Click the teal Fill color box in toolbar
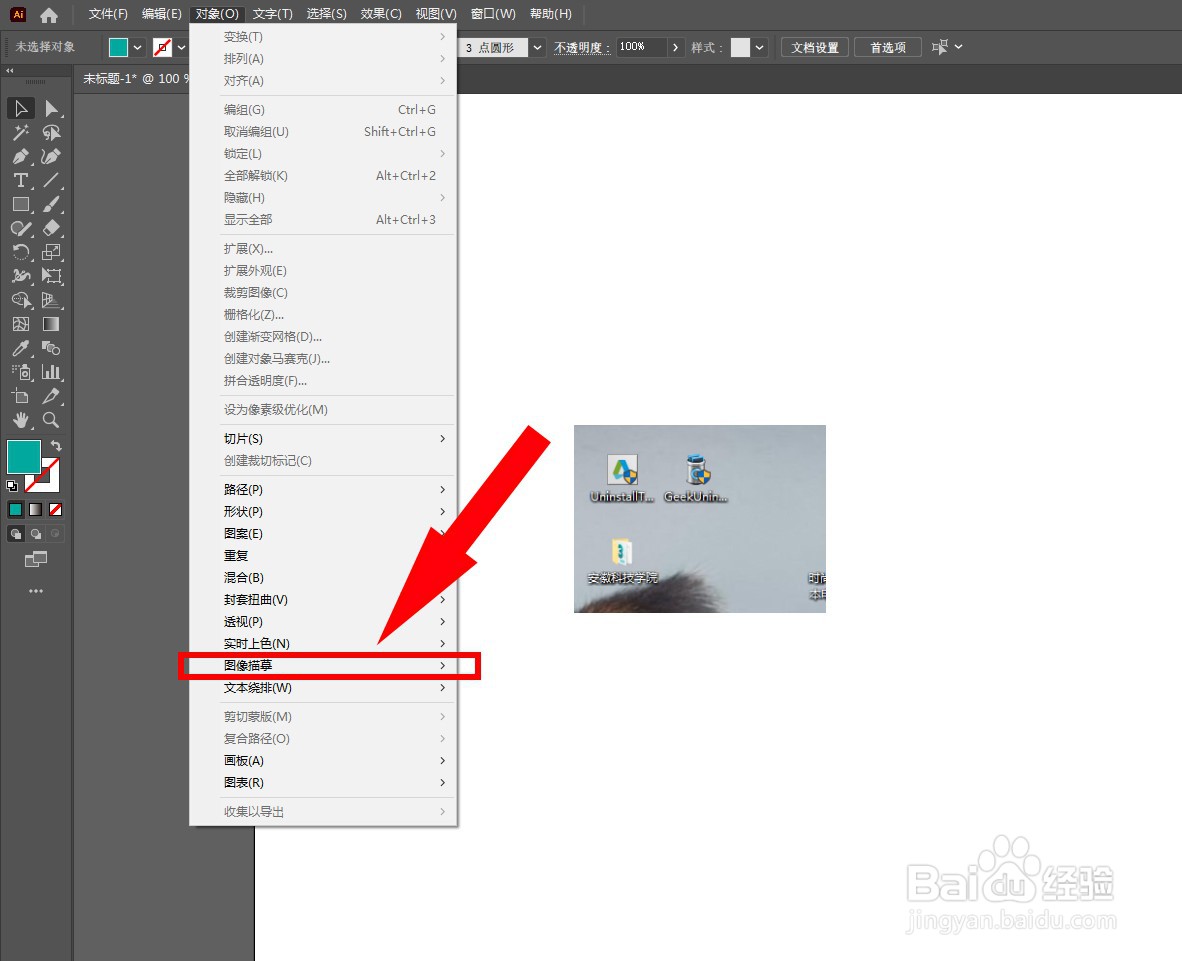The height and width of the screenshot is (961, 1182). click(x=23, y=457)
